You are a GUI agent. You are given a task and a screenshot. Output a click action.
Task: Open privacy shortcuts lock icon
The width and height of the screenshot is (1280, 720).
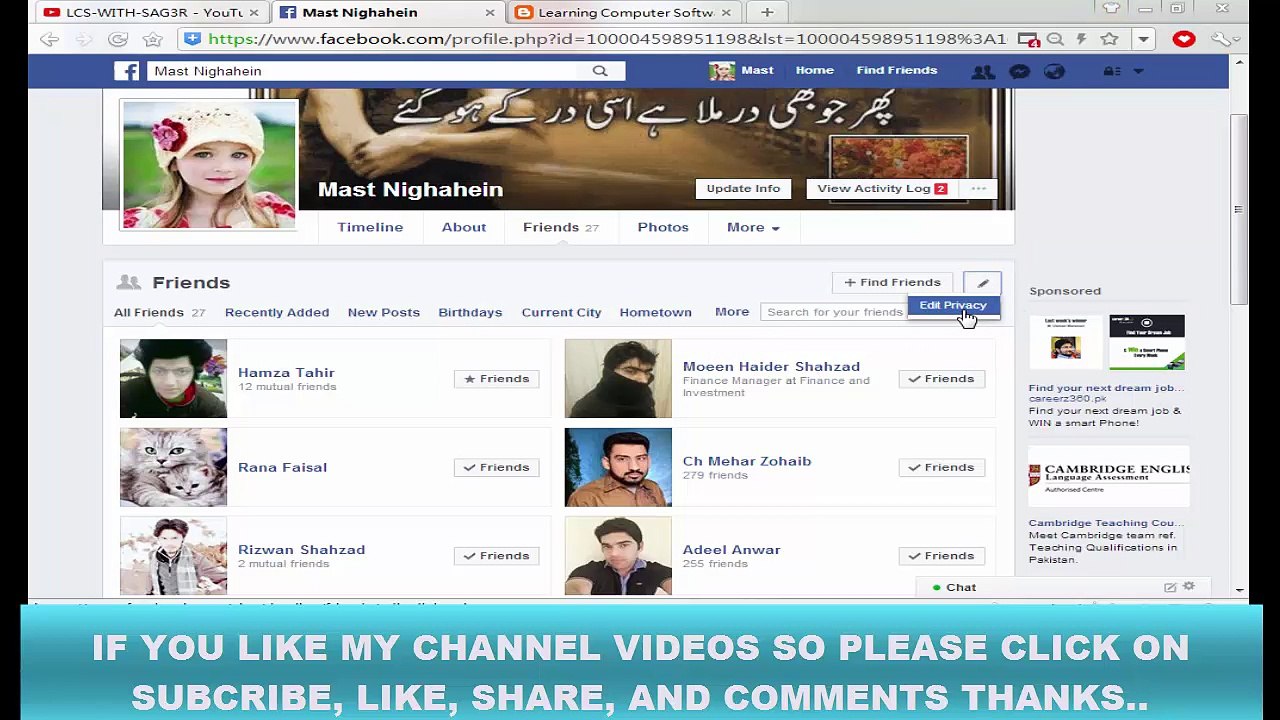pos(1110,71)
